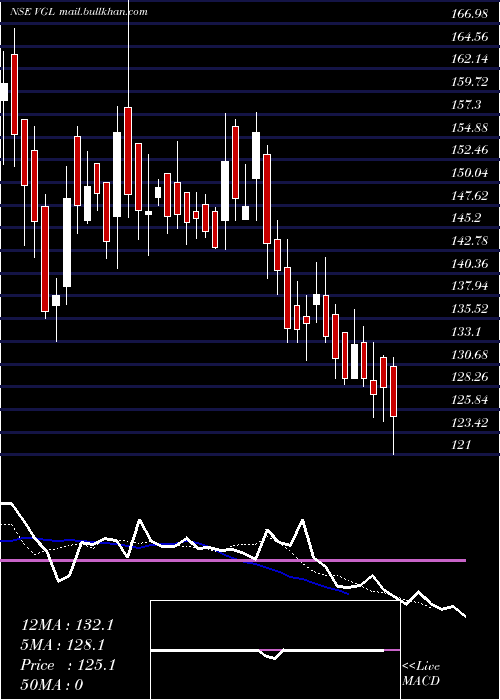The height and width of the screenshot is (700, 500).
Task: Click the '12MA : 132.1' indicator value
Action: [x=67, y=625]
